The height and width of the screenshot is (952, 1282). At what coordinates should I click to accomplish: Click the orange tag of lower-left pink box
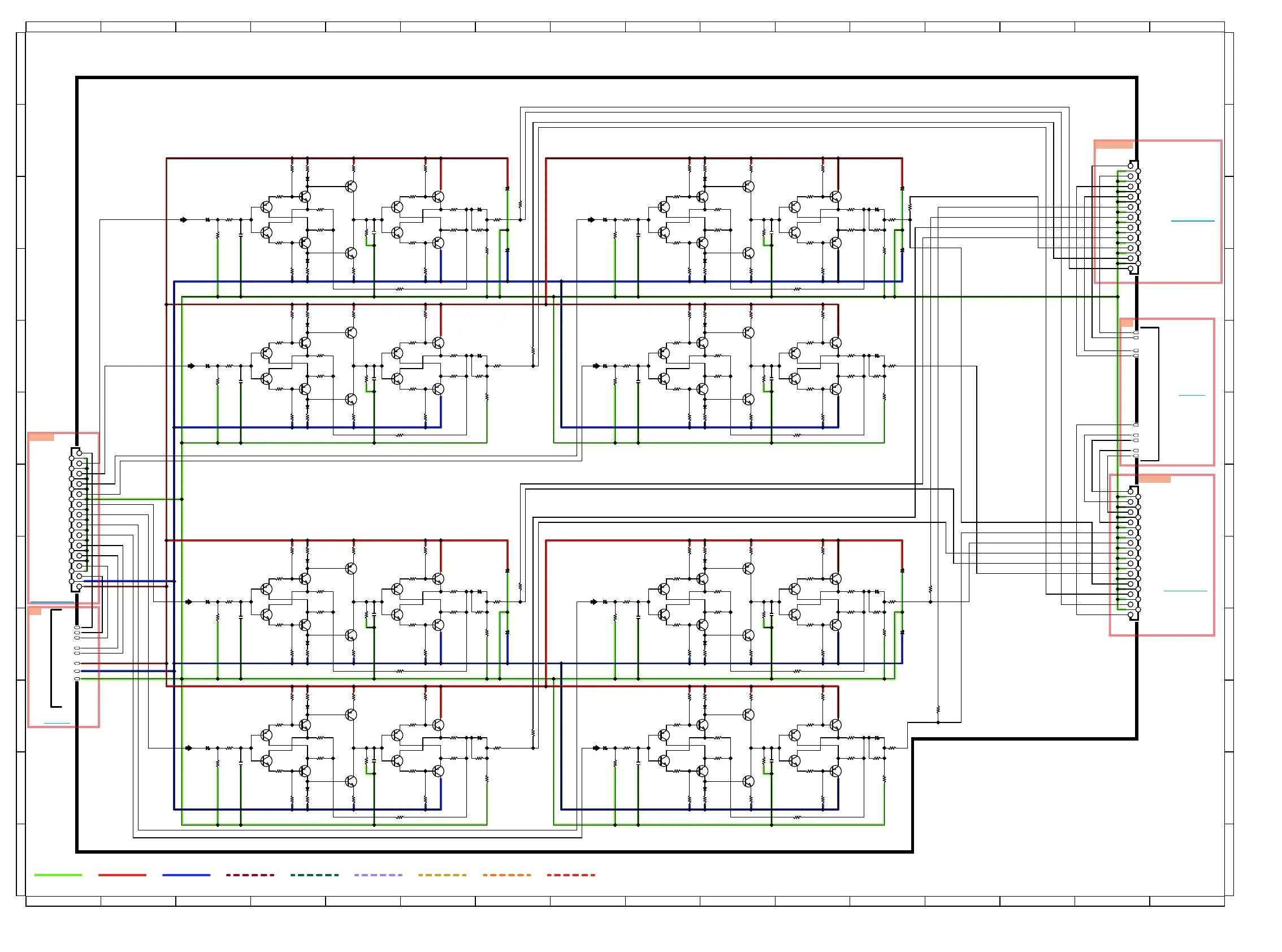click(x=34, y=611)
